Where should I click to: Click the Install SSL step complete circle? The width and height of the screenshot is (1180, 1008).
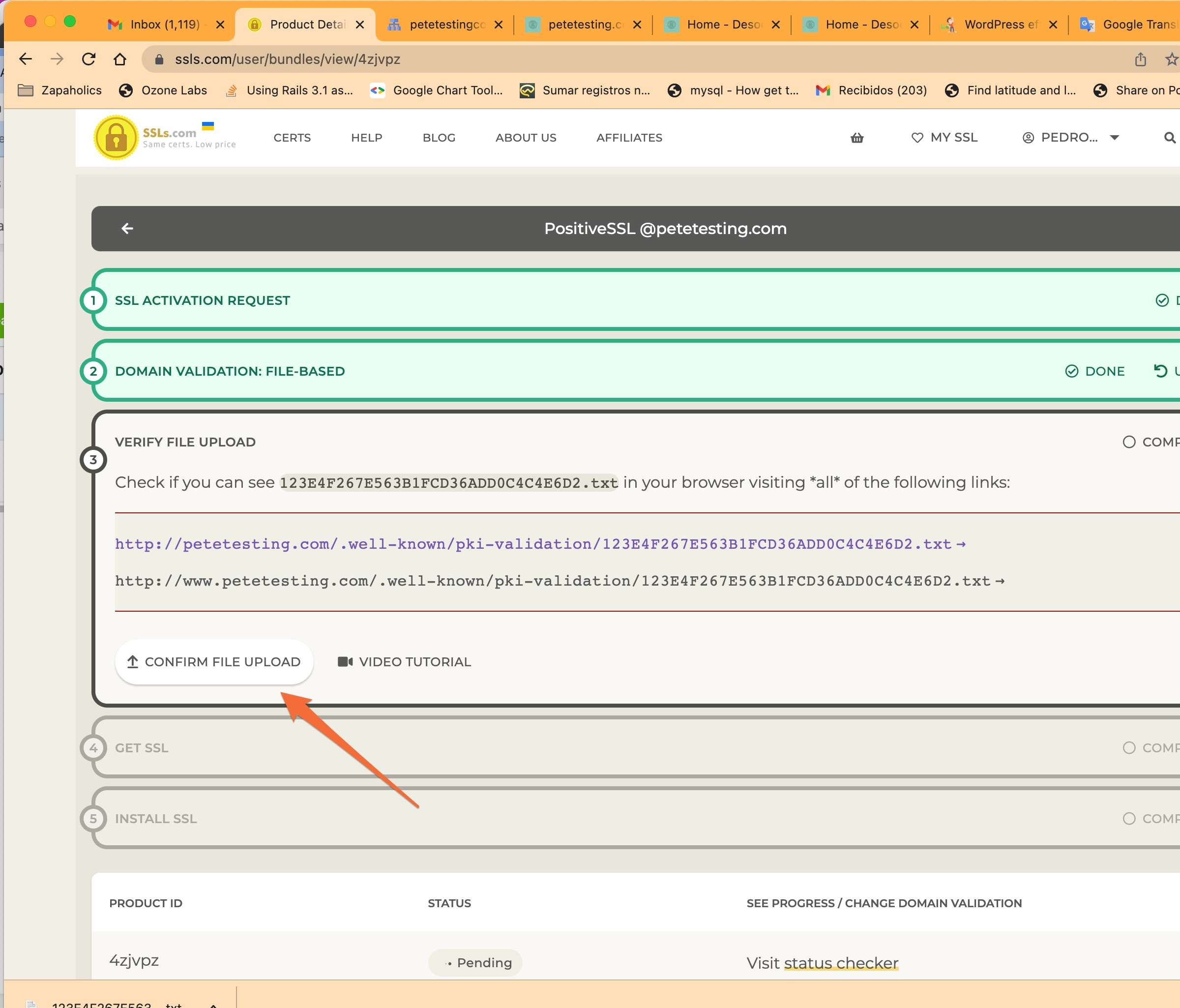point(1129,818)
